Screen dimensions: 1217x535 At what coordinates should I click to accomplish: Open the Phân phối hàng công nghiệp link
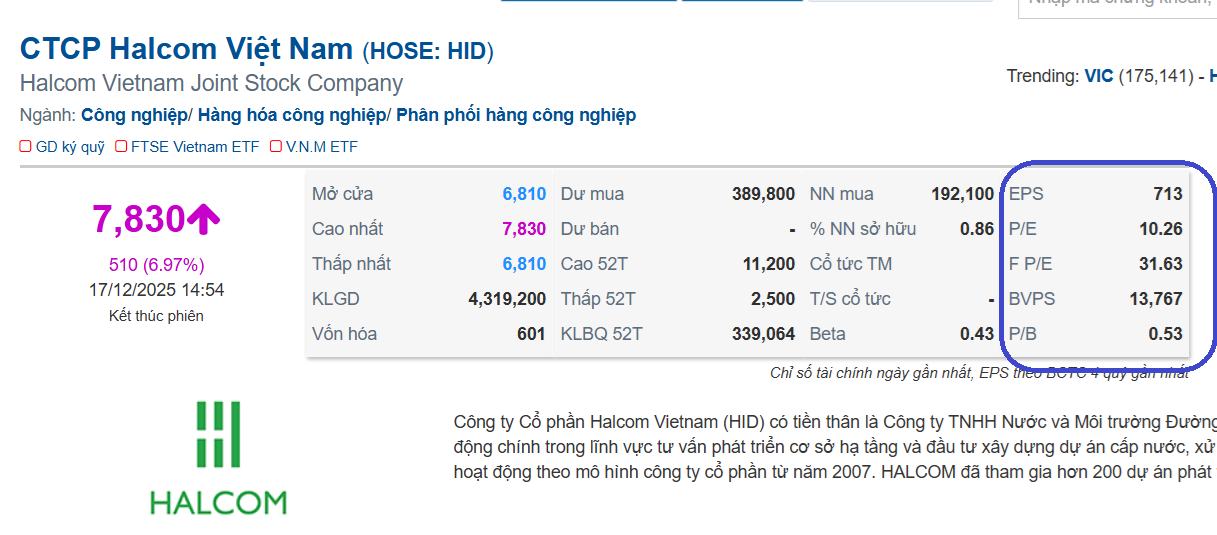[x=516, y=115]
